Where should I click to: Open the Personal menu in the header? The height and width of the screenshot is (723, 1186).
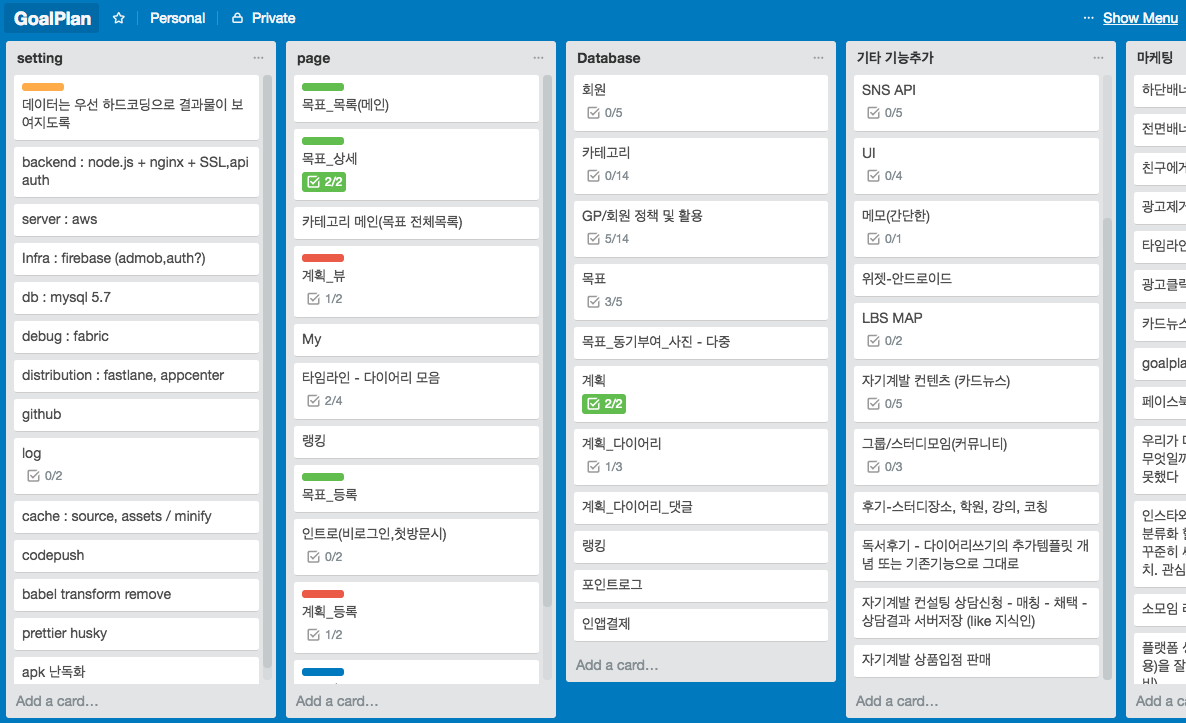pyautogui.click(x=177, y=17)
